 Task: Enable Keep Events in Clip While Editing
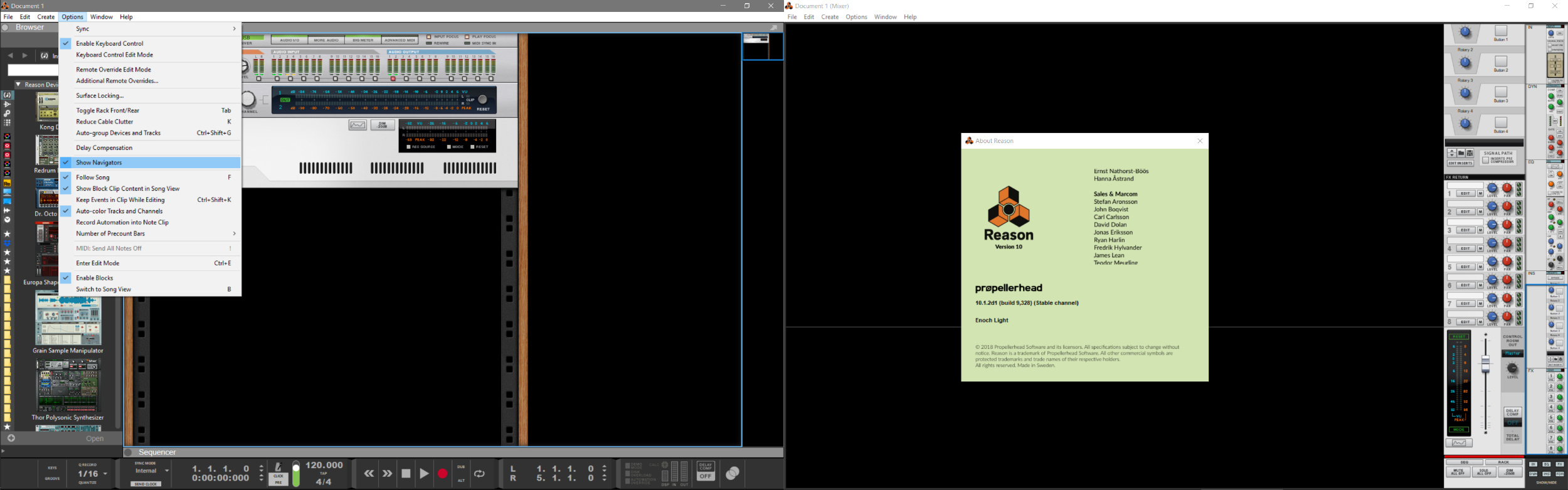pos(150,200)
